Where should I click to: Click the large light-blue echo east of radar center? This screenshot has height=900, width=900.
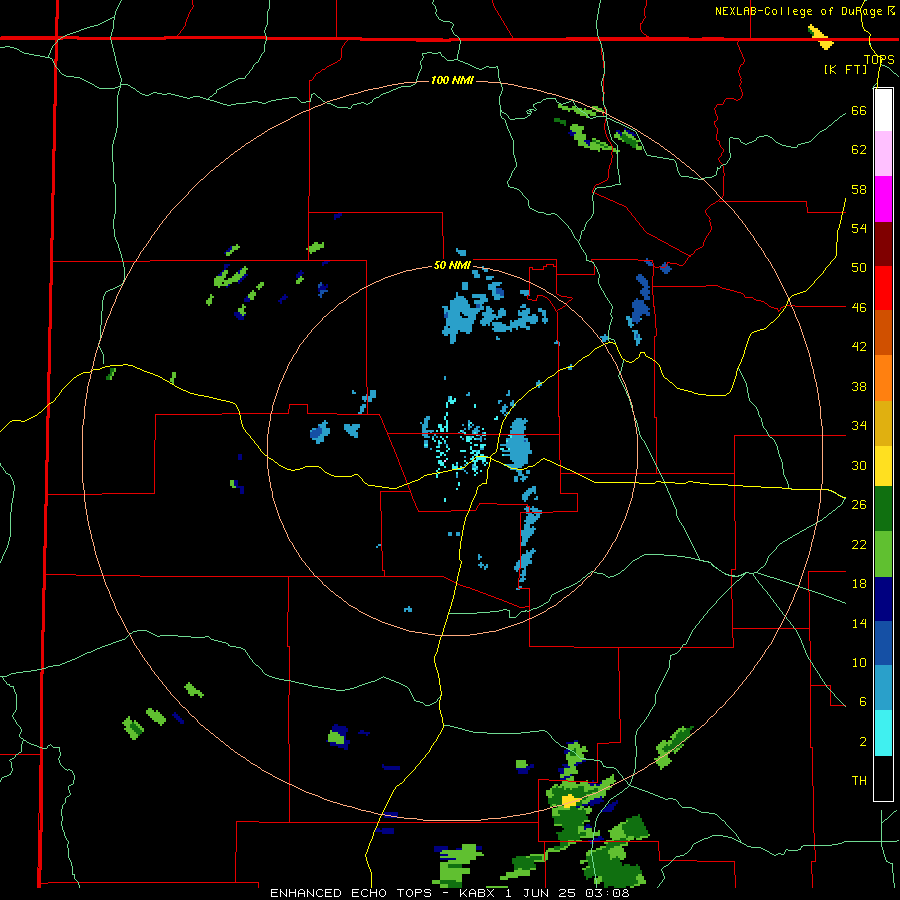point(518,444)
